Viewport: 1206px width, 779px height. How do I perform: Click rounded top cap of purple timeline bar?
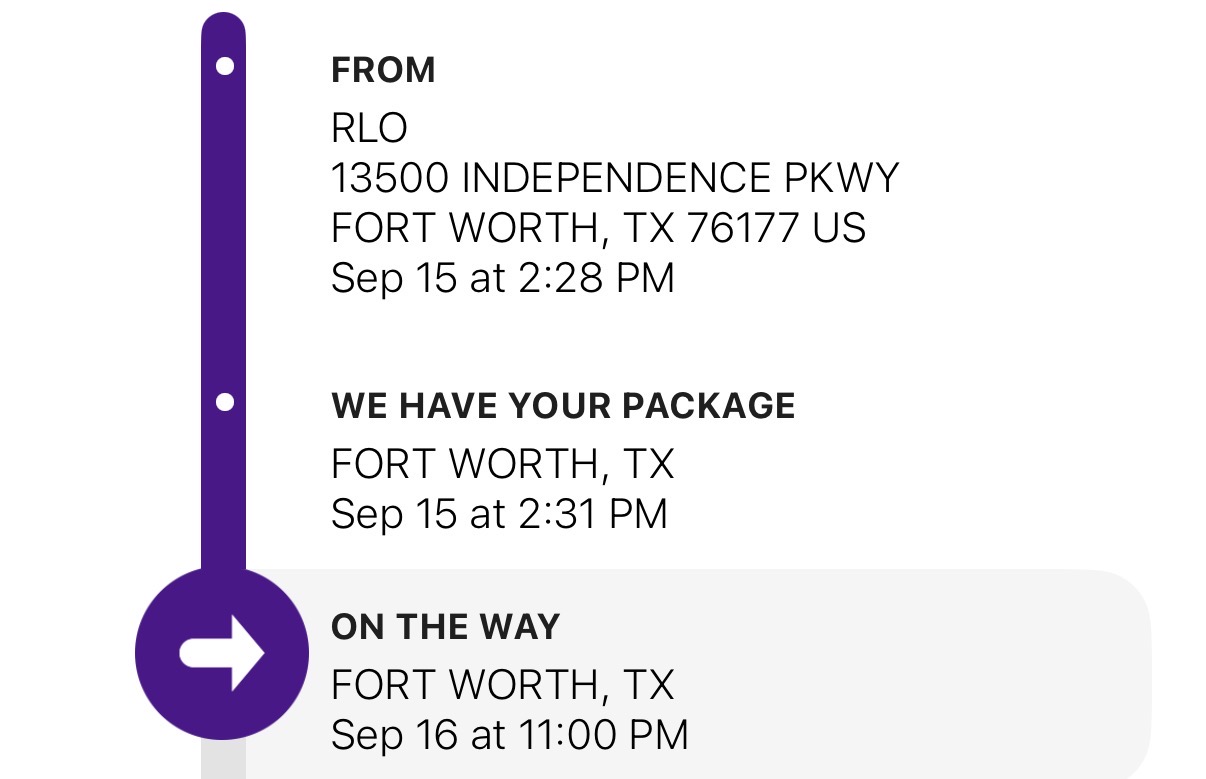[x=224, y=24]
